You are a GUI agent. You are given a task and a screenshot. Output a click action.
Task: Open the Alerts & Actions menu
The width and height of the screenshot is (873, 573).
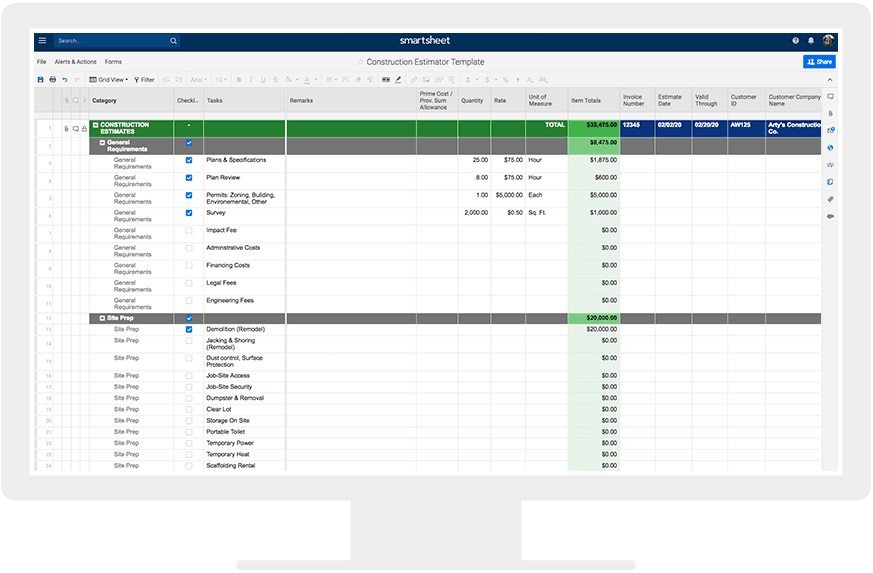click(x=75, y=62)
